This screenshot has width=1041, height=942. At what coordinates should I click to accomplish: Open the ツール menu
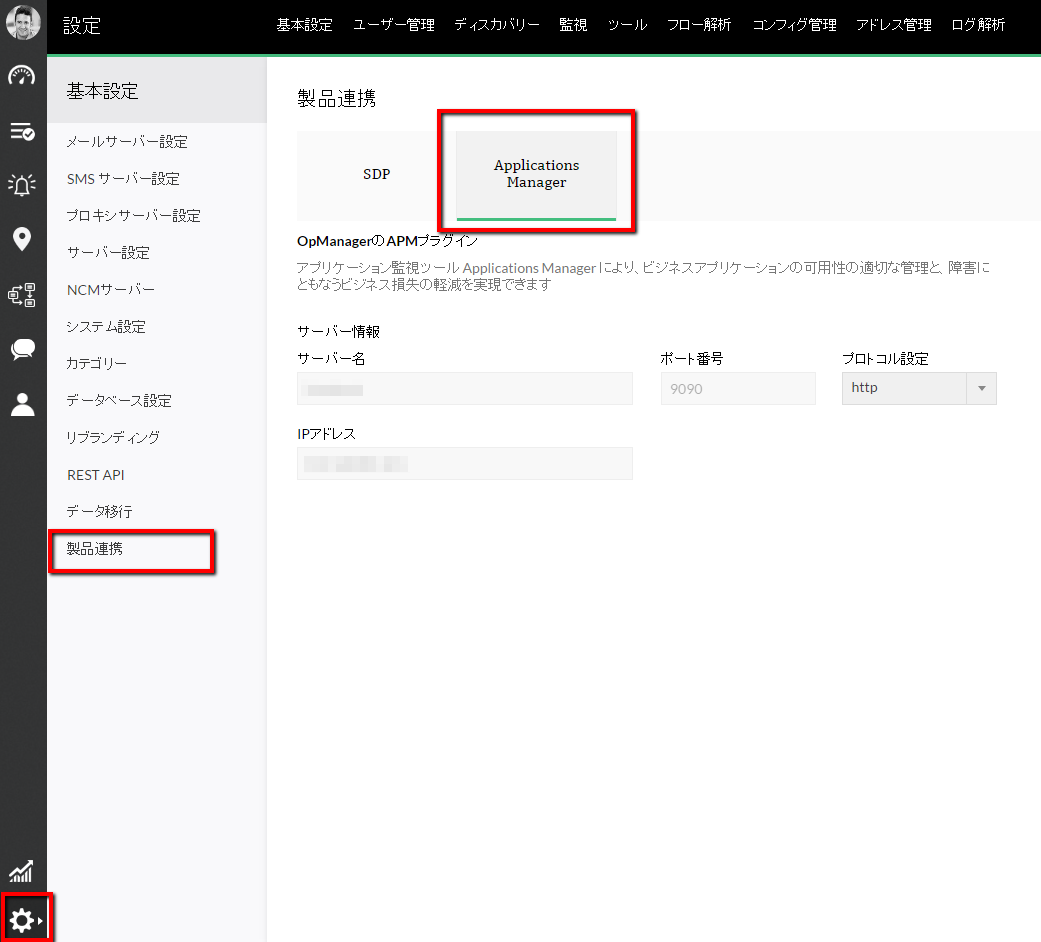pos(627,25)
